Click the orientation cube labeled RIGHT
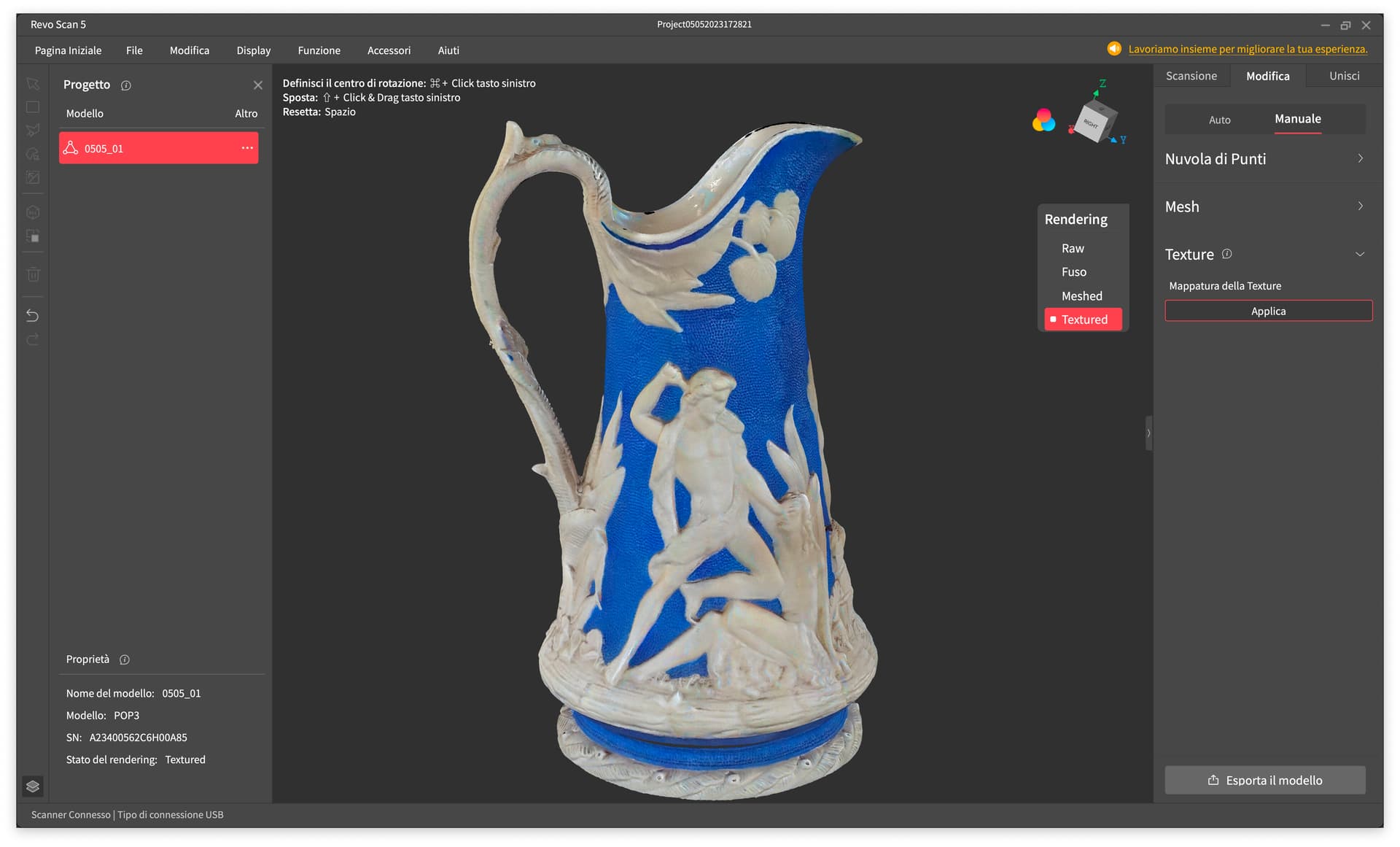Viewport: 1400px width, 847px height. [1094, 121]
